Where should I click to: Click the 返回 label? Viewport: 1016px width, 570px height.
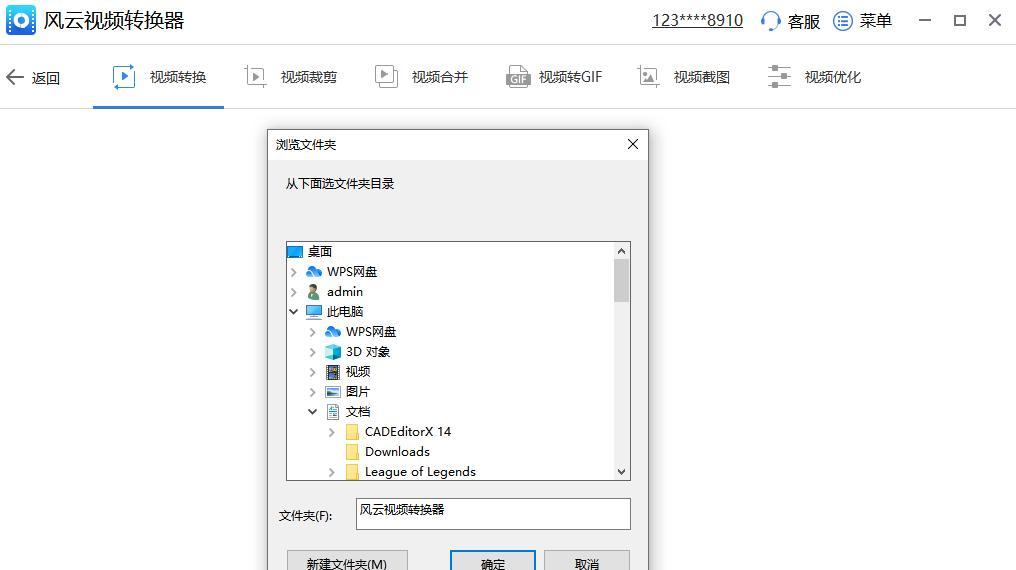click(x=45, y=78)
